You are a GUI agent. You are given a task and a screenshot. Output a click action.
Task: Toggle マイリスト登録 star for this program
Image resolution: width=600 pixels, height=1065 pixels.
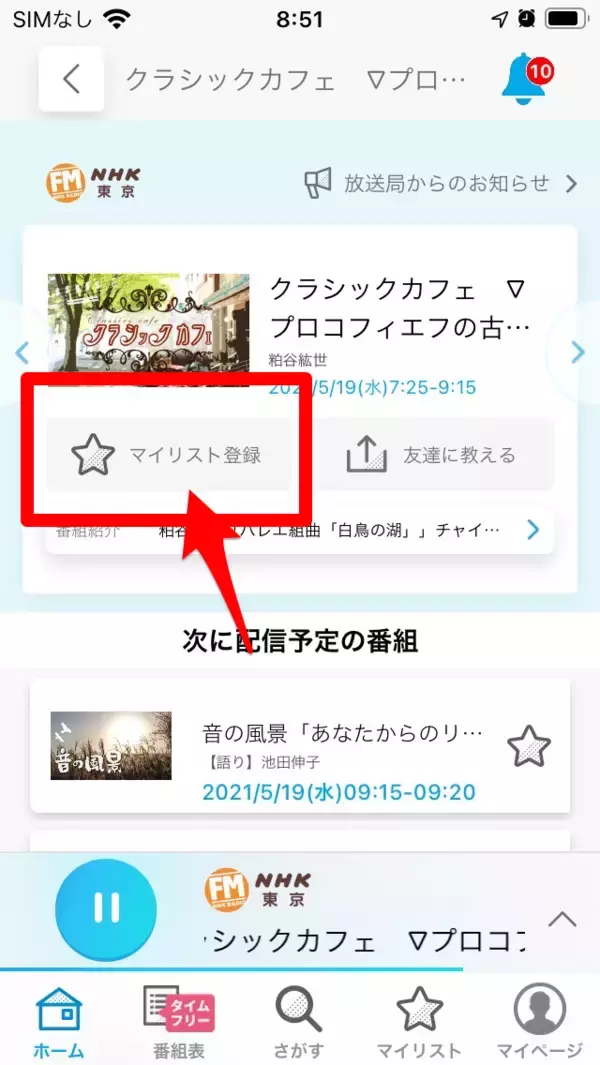tap(169, 455)
